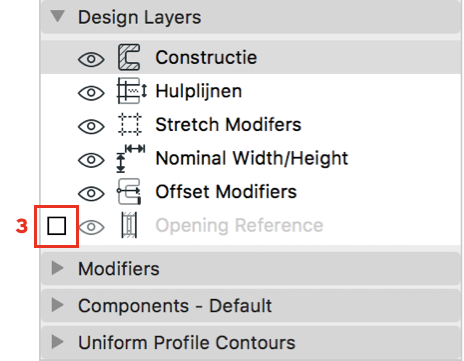This screenshot has width=464, height=361.
Task: Collapse the Design Layers section
Action: point(58,16)
